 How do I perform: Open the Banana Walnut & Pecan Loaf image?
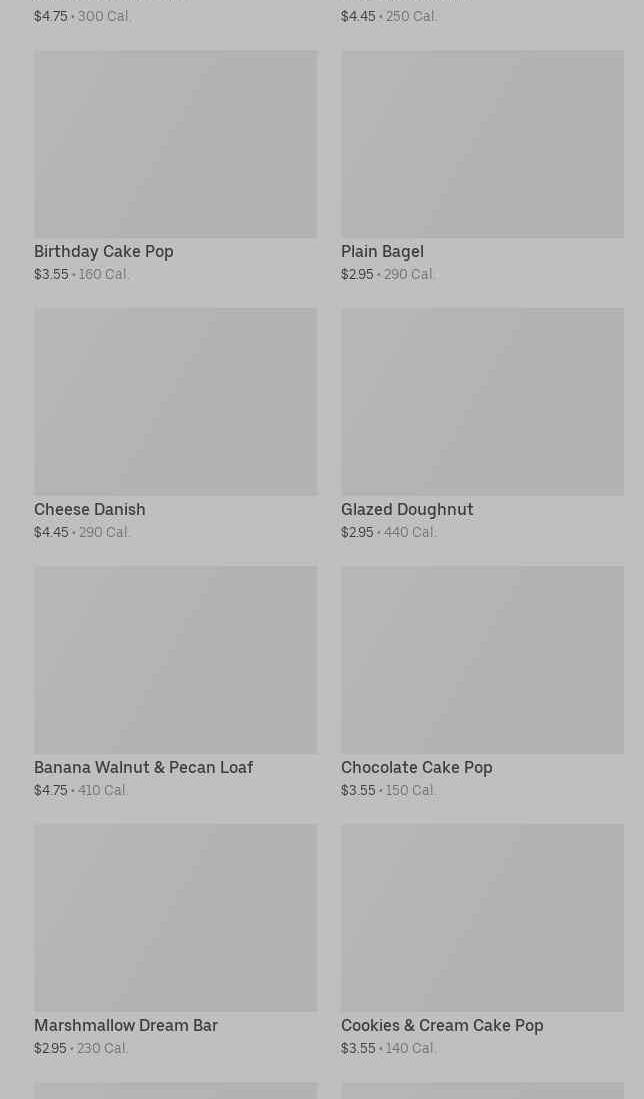click(175, 659)
